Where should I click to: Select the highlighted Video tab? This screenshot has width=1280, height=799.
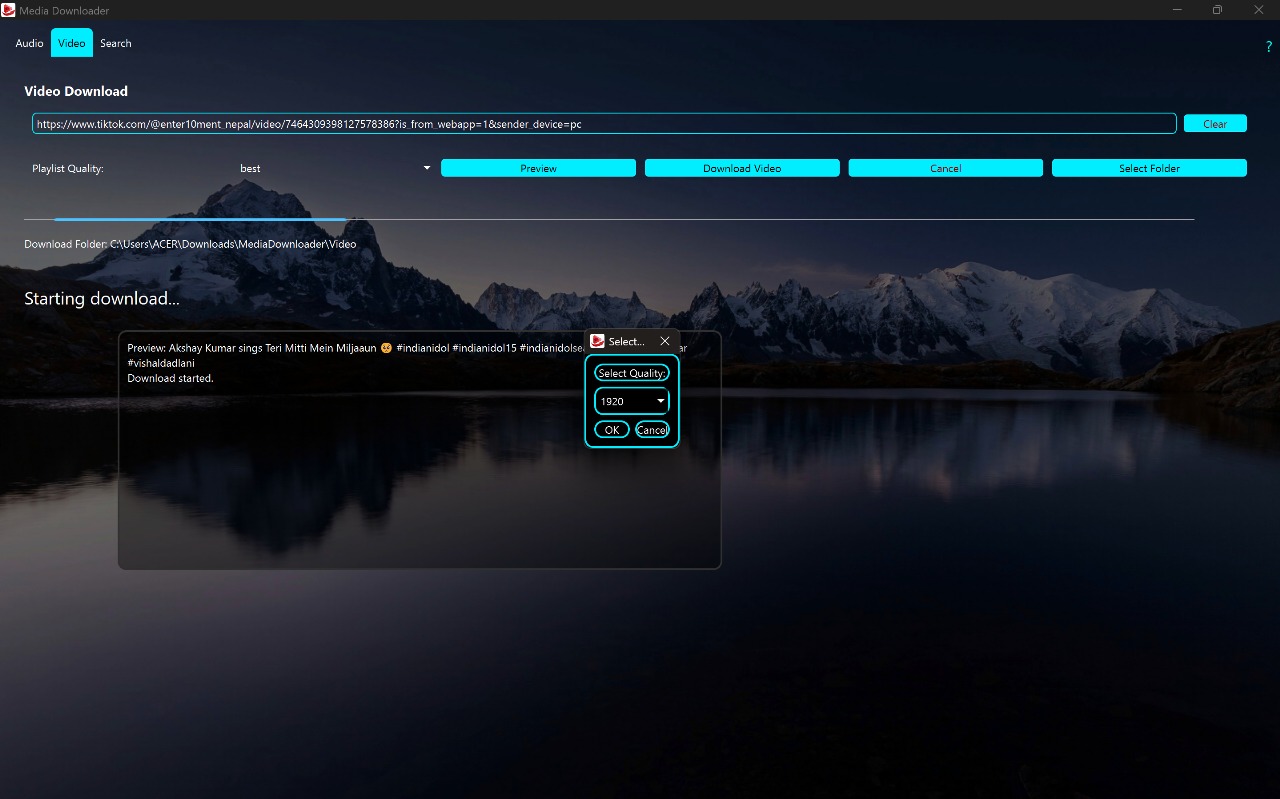[71, 43]
